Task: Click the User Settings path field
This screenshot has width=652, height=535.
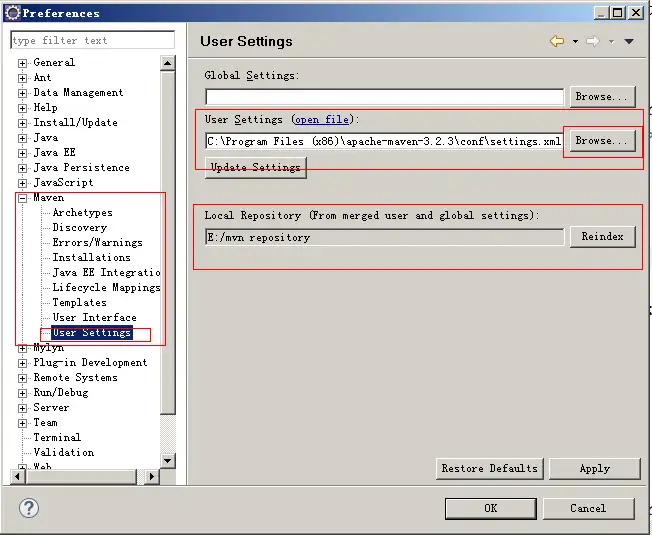Action: (x=385, y=141)
